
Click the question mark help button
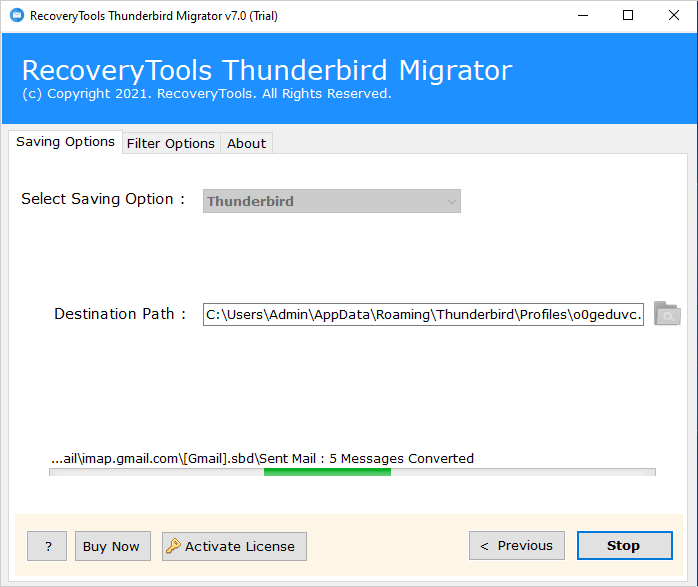[x=47, y=546]
